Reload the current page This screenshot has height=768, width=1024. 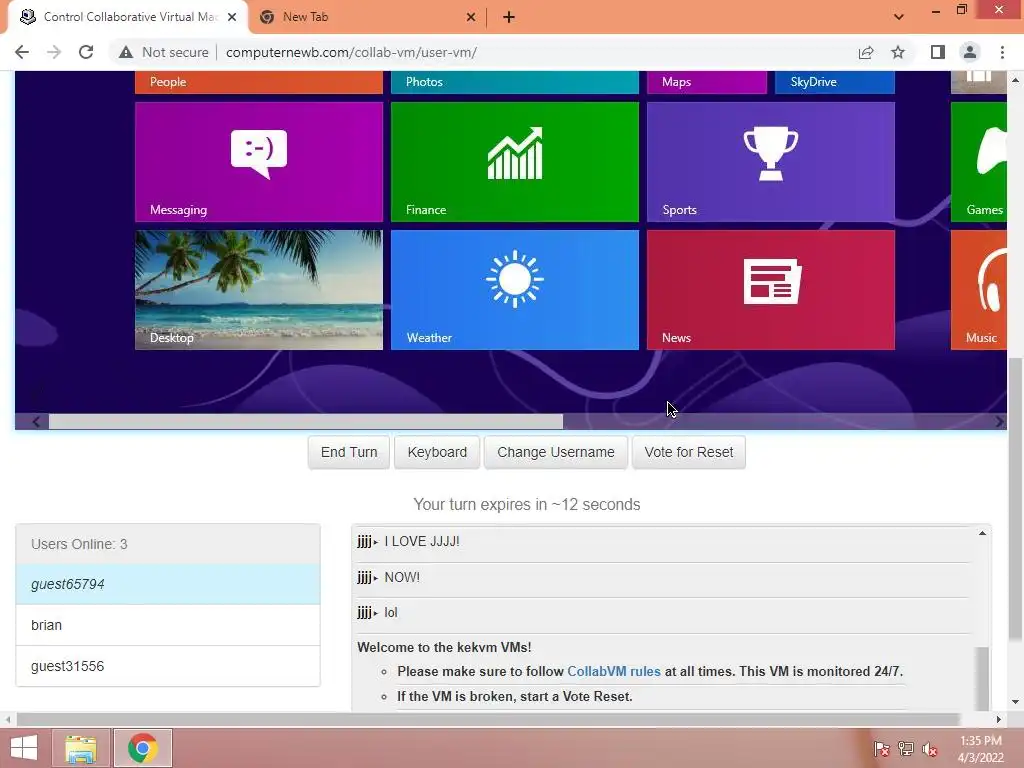point(86,52)
